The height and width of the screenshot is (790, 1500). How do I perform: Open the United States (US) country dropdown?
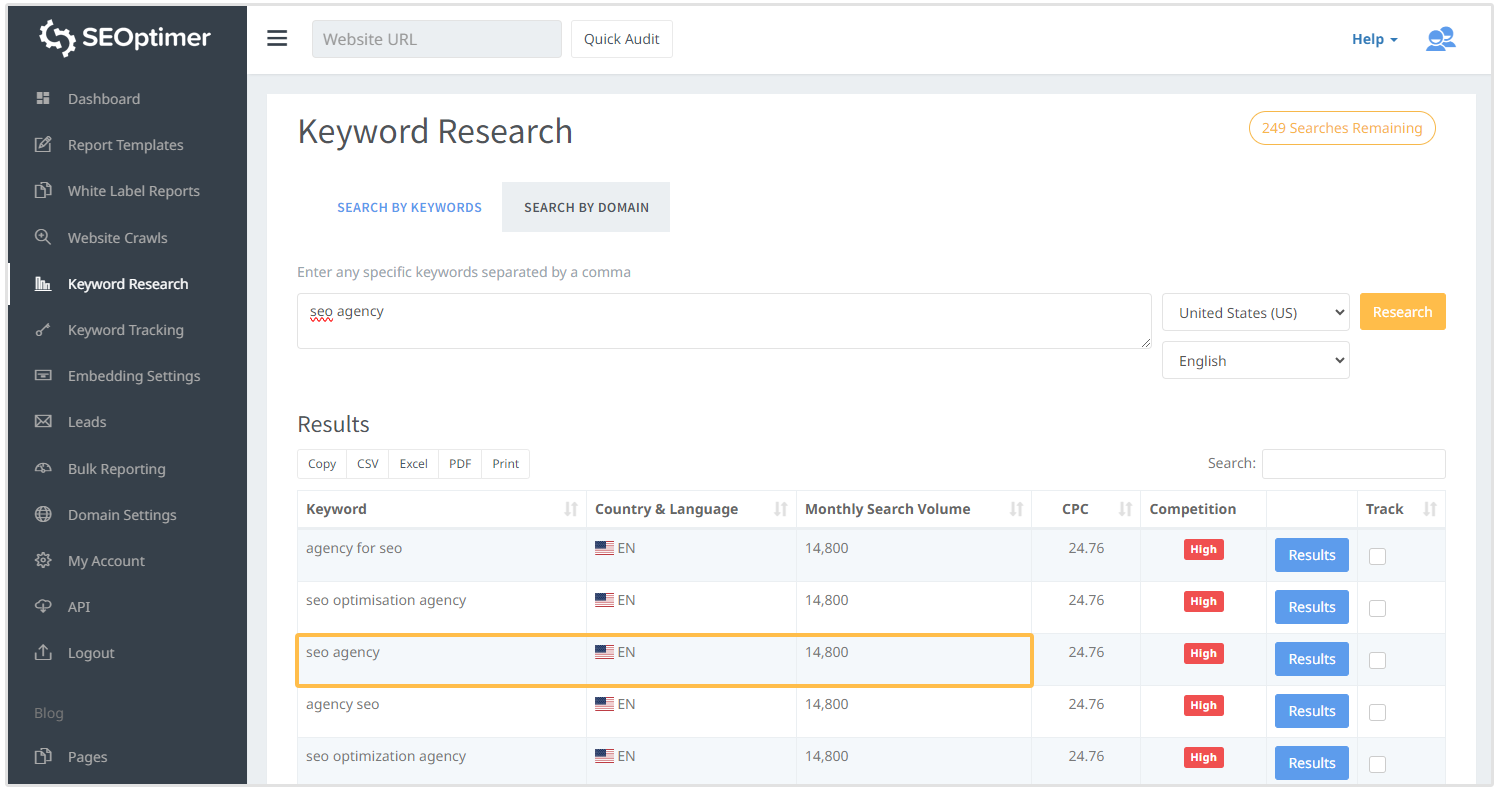(x=1255, y=312)
